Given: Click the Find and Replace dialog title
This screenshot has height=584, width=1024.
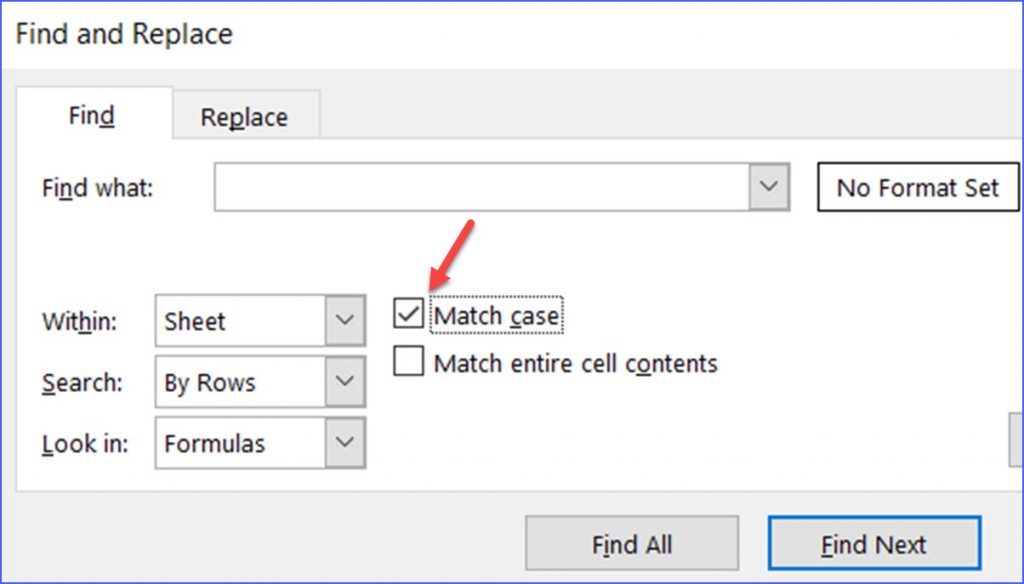Looking at the screenshot, I should 123,33.
